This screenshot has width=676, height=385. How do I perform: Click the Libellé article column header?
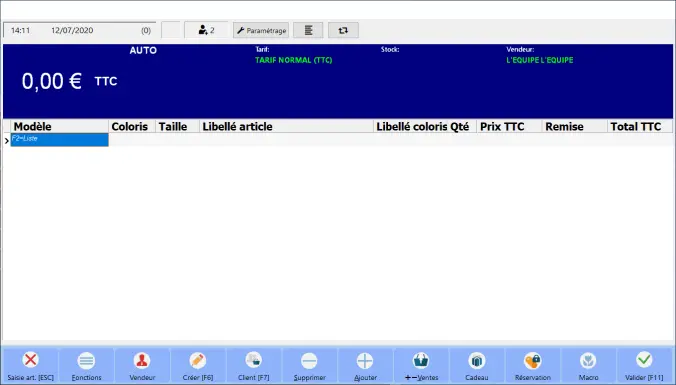286,126
